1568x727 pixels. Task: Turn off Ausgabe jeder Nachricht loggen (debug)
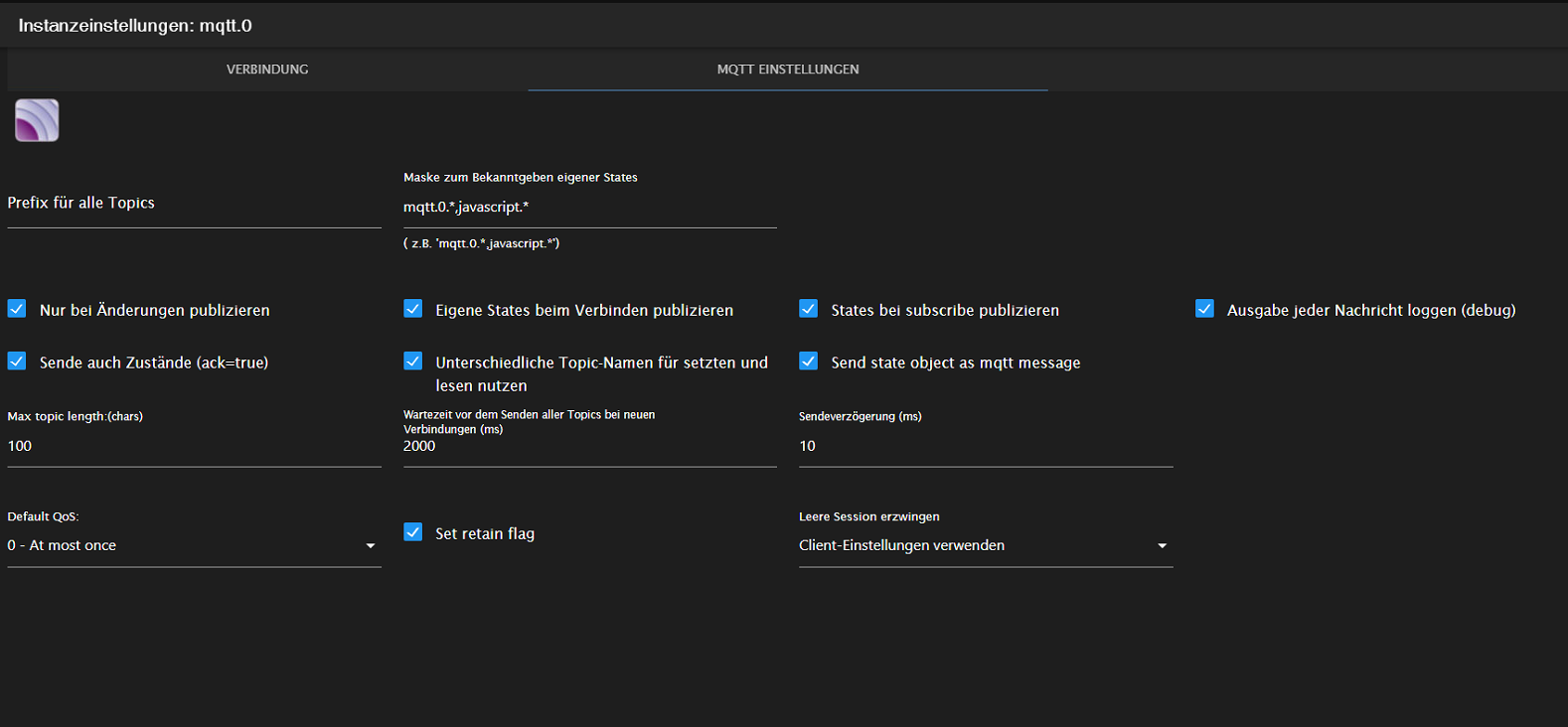[x=1204, y=309]
